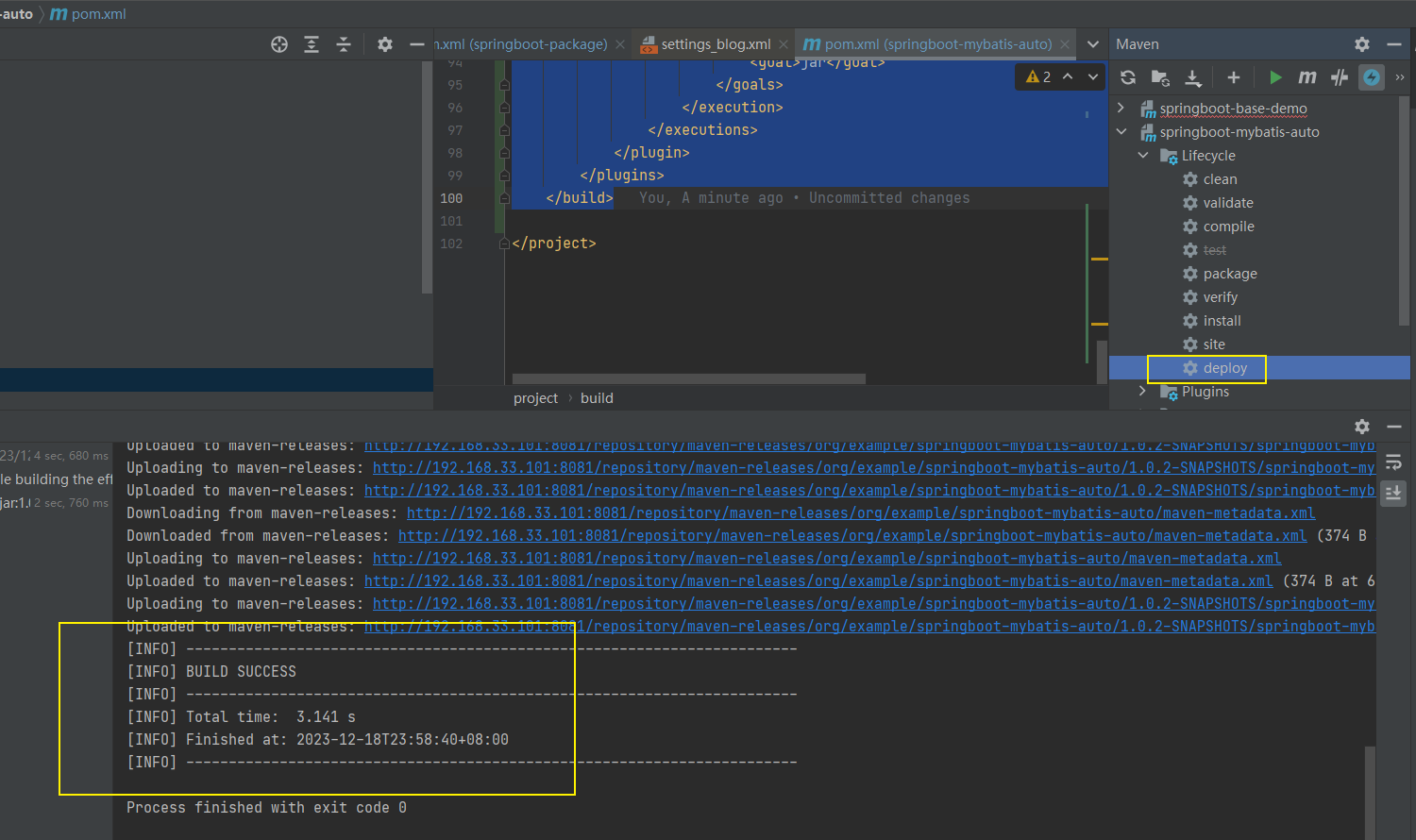Open project panel options gear
Image resolution: width=1416 pixels, height=840 pixels.
click(x=385, y=44)
